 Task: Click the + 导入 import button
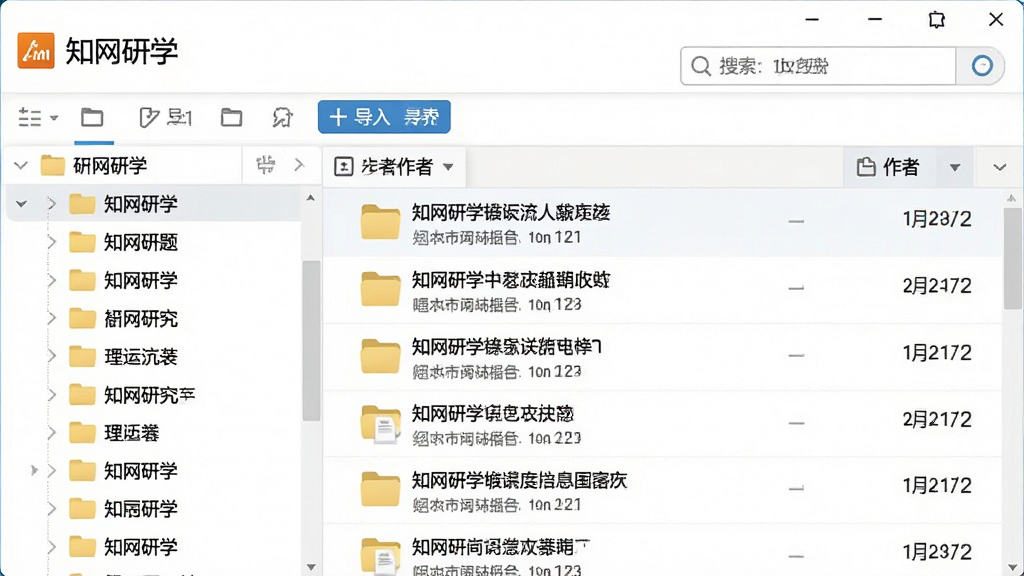tap(384, 117)
